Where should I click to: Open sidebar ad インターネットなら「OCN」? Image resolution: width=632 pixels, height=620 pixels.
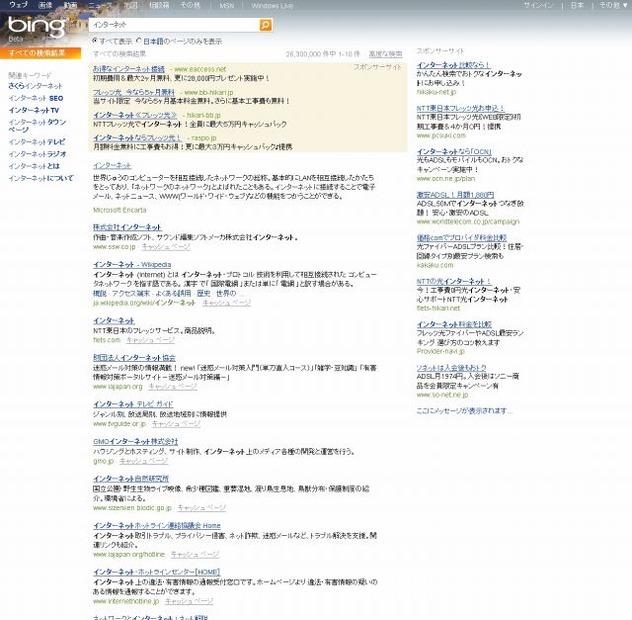click(454, 152)
